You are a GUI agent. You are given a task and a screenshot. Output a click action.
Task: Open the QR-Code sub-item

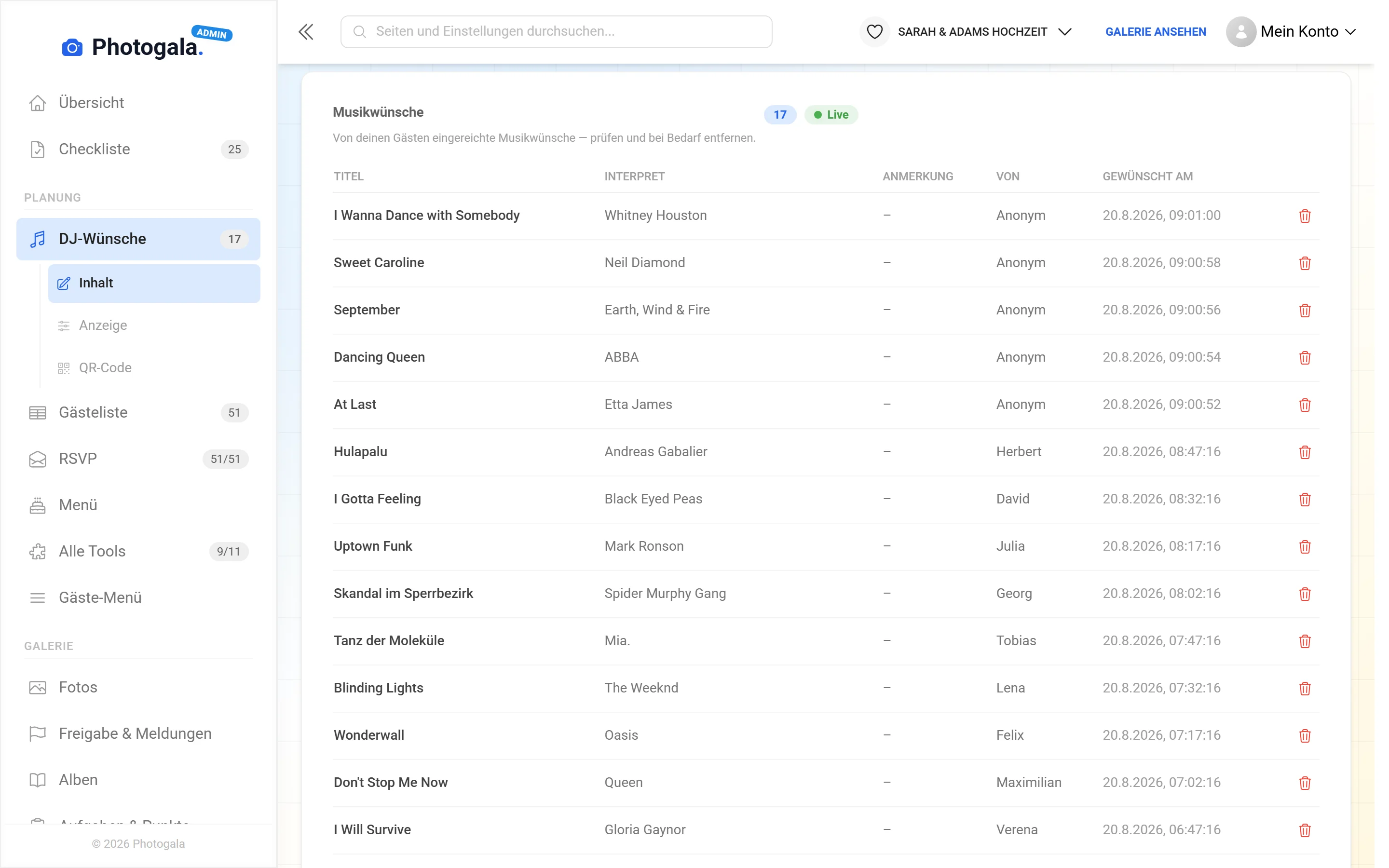pyautogui.click(x=154, y=368)
